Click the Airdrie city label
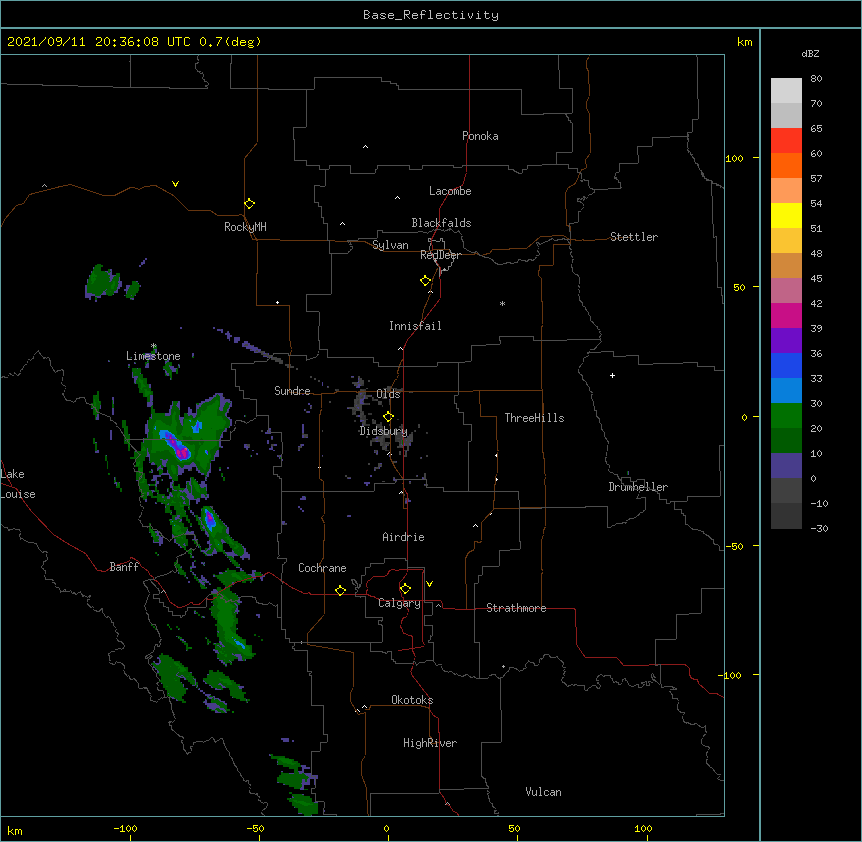This screenshot has height=842, width=862. click(x=404, y=537)
